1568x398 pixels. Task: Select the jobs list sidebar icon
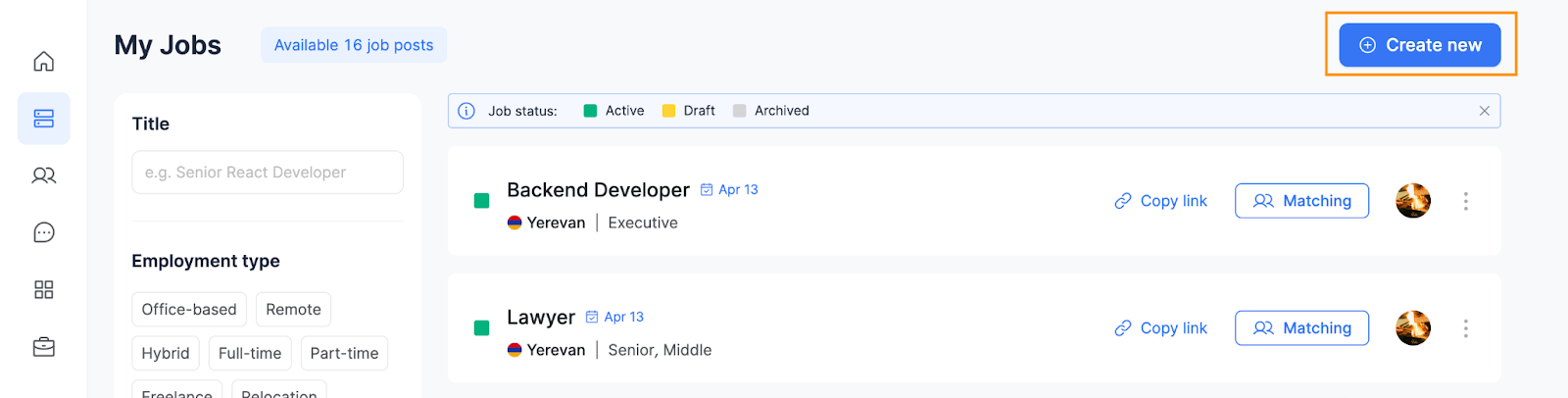[44, 119]
